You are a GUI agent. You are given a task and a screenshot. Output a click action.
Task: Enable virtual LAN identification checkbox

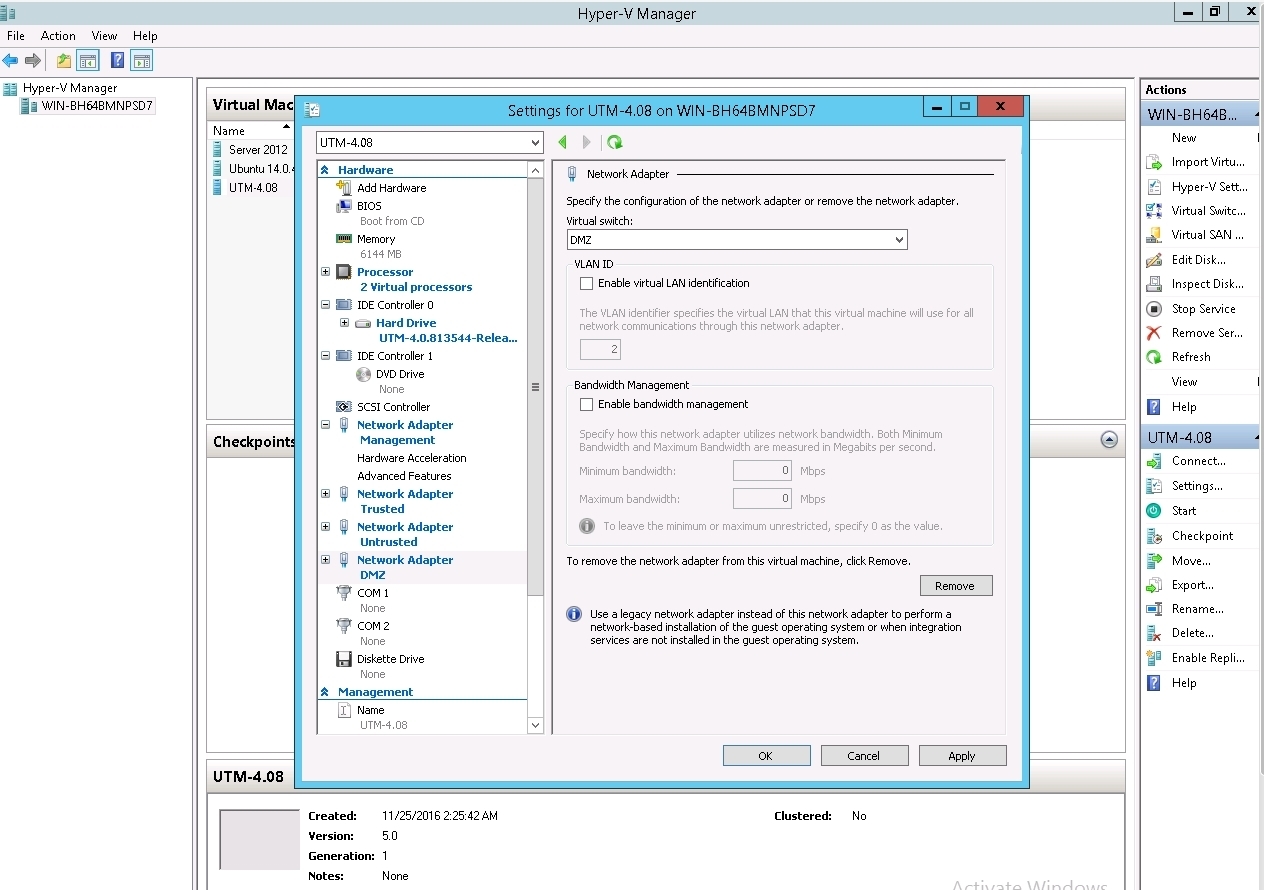pos(587,284)
